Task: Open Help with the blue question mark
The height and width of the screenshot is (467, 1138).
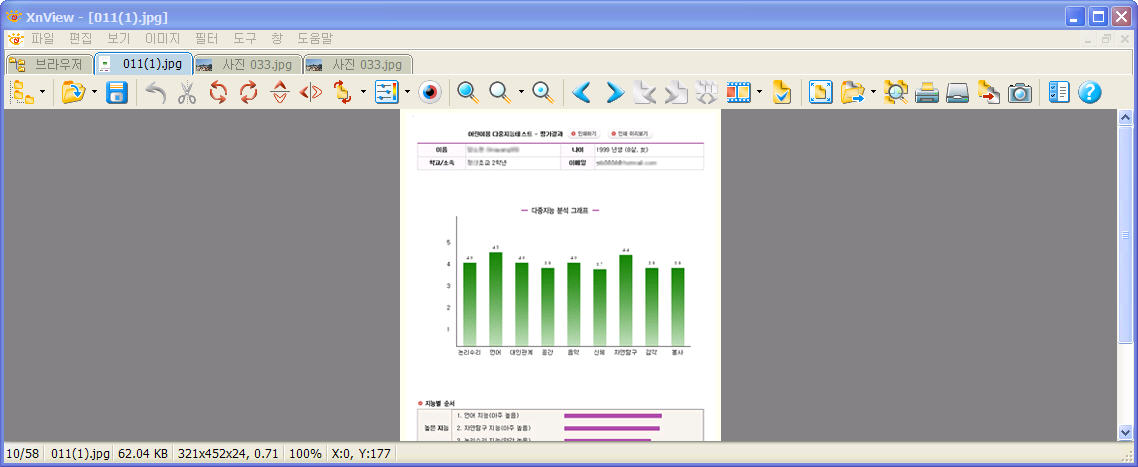Action: [x=1089, y=93]
